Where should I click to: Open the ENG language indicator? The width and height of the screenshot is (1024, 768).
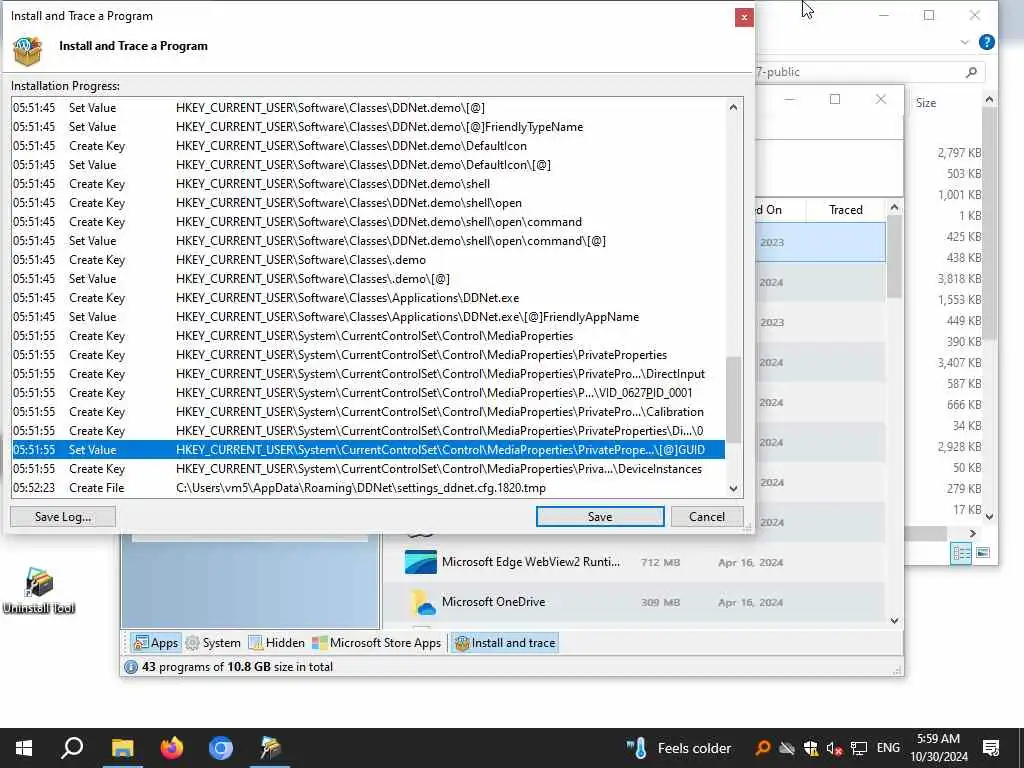[x=888, y=748]
